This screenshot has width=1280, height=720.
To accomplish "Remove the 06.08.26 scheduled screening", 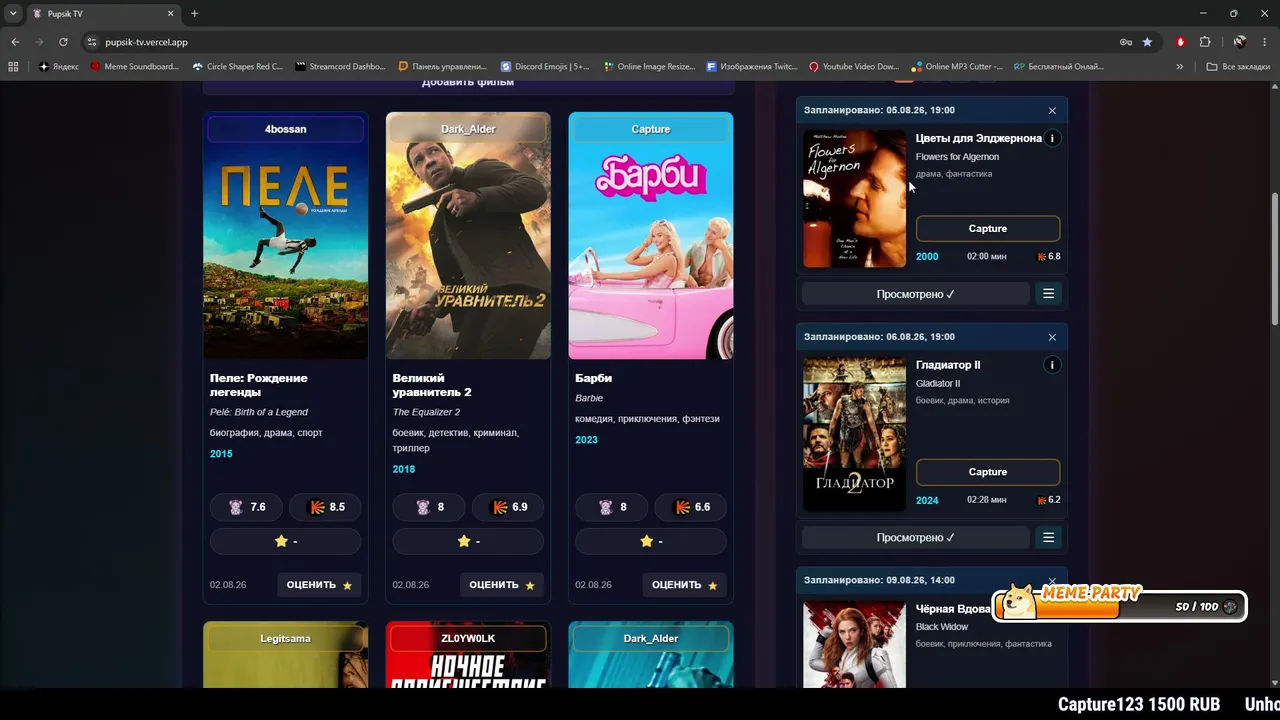I will [x=1052, y=338].
